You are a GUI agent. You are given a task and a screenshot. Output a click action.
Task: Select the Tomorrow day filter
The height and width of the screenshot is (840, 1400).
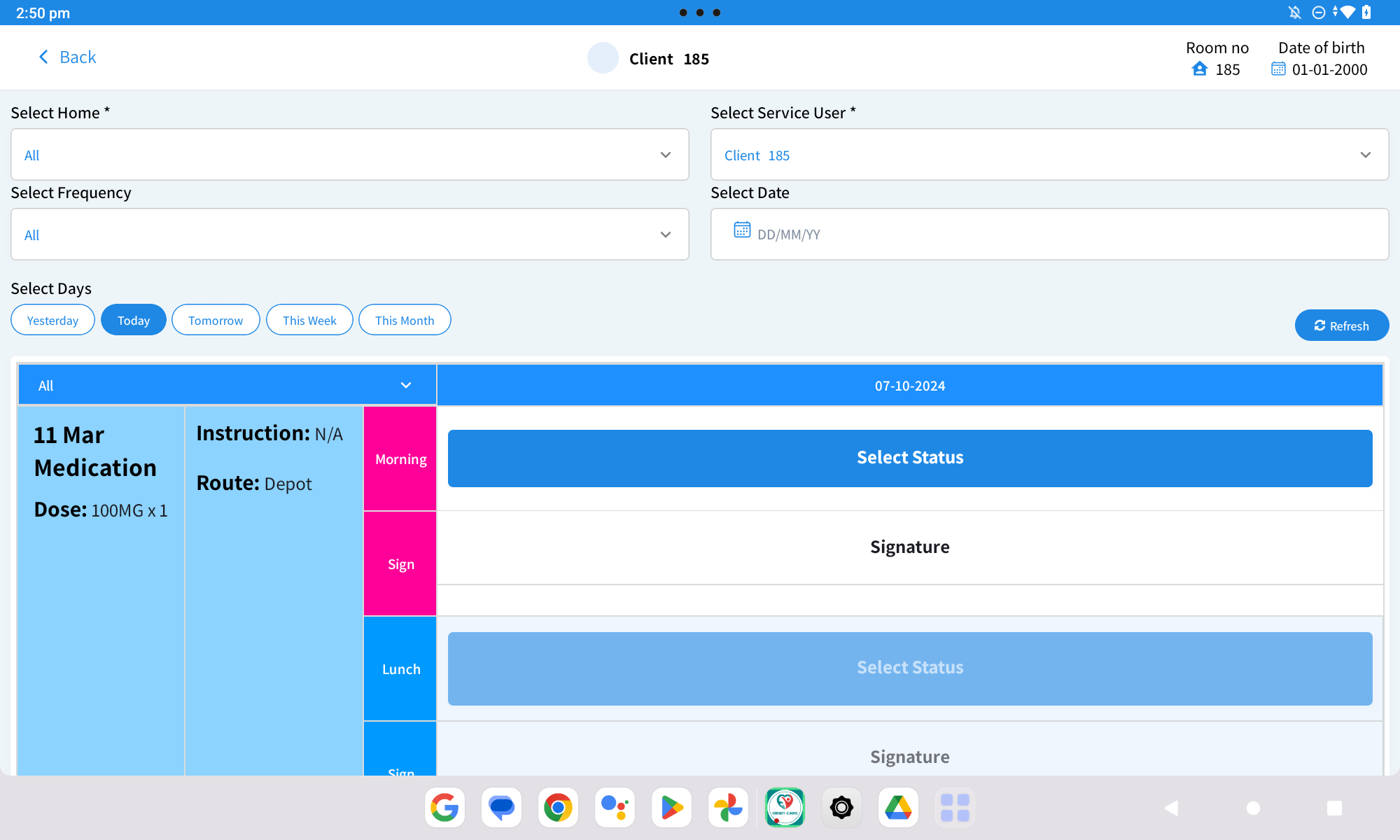[x=216, y=321]
